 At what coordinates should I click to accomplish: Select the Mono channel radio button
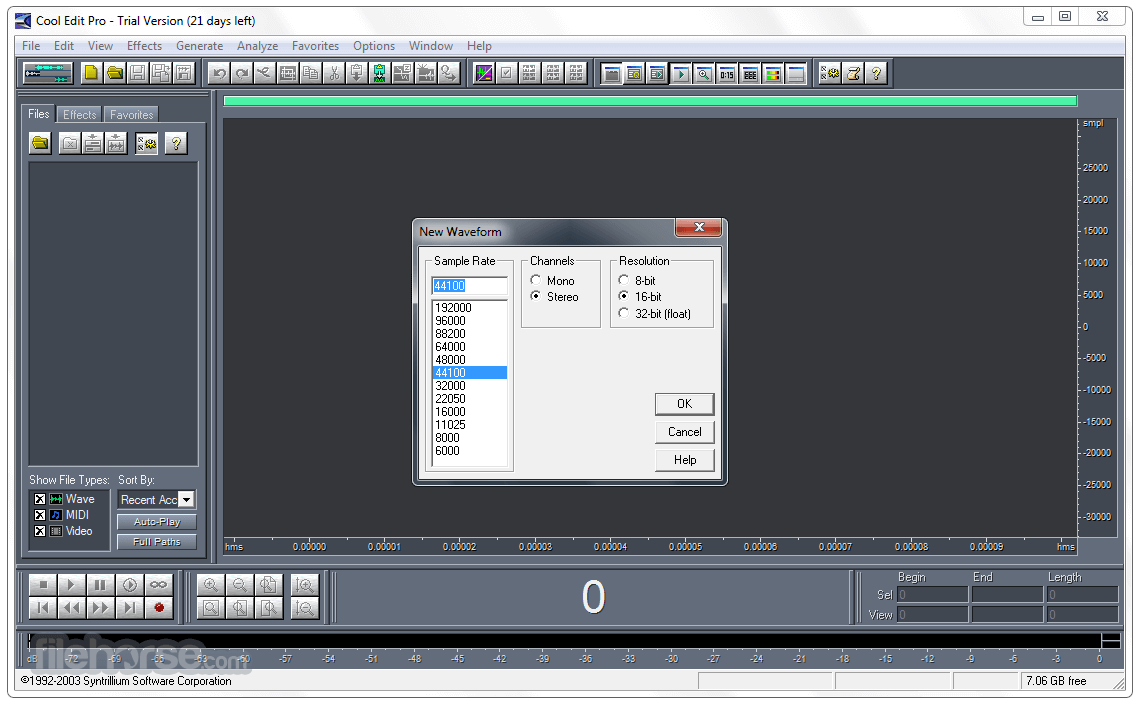[536, 280]
